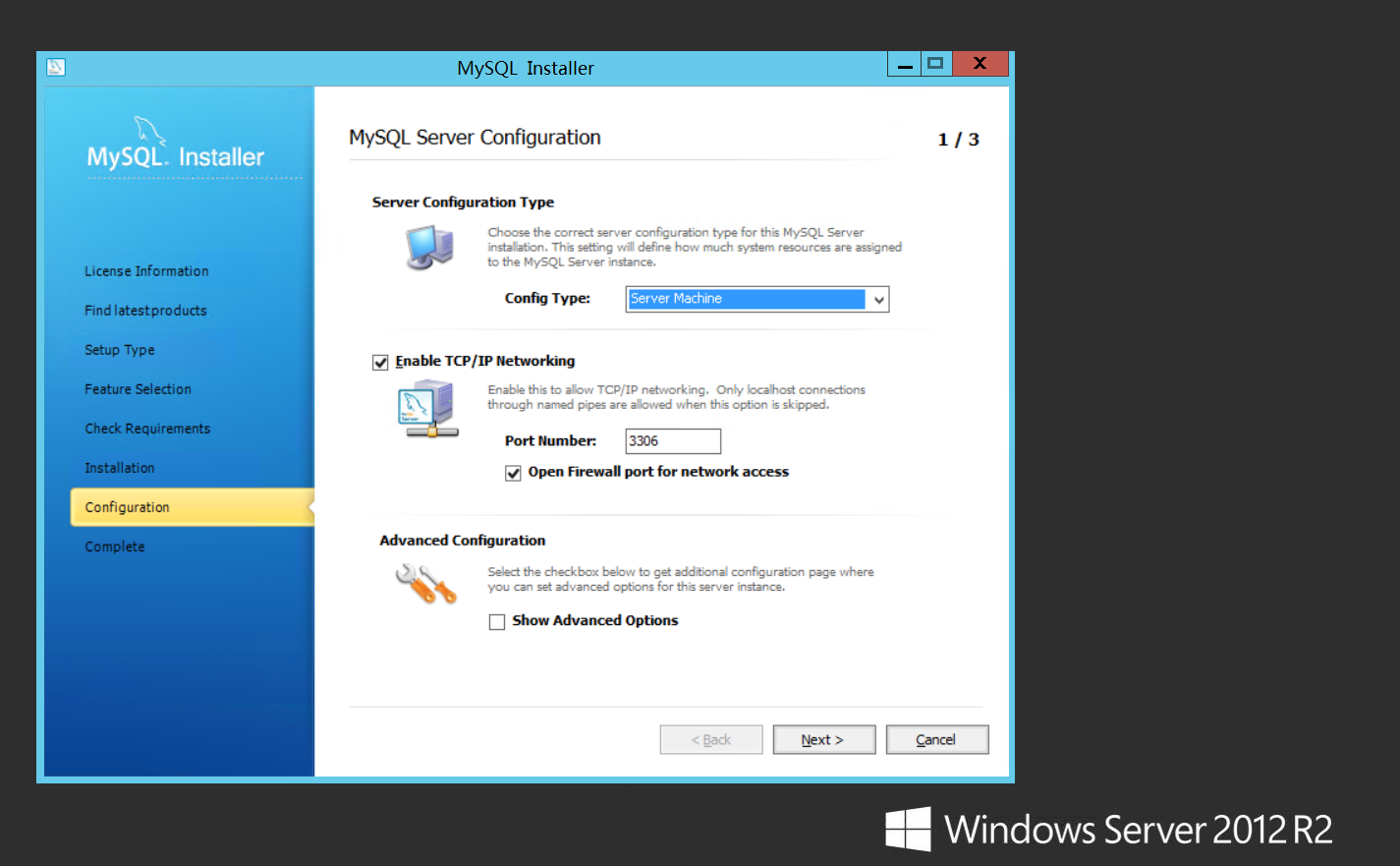Screen dimensions: 1400x866
Task: Click the Windows logo in the corner branding
Action: 908,829
